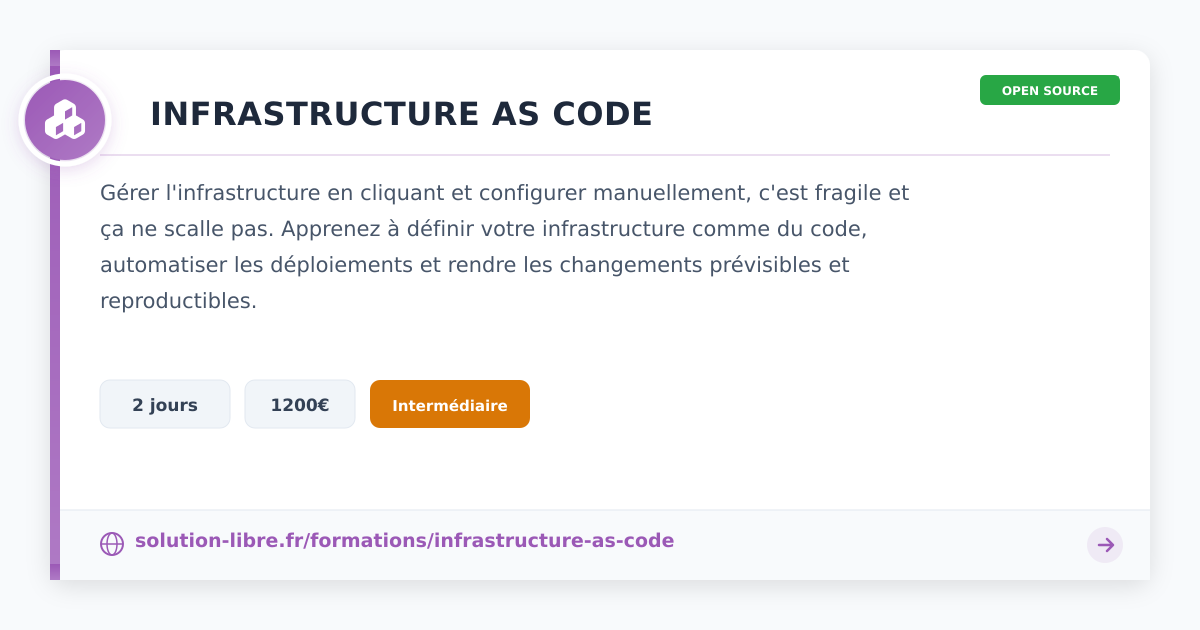Click the orange Intermédiaire level badge
This screenshot has width=1200, height=630.
[x=450, y=405]
